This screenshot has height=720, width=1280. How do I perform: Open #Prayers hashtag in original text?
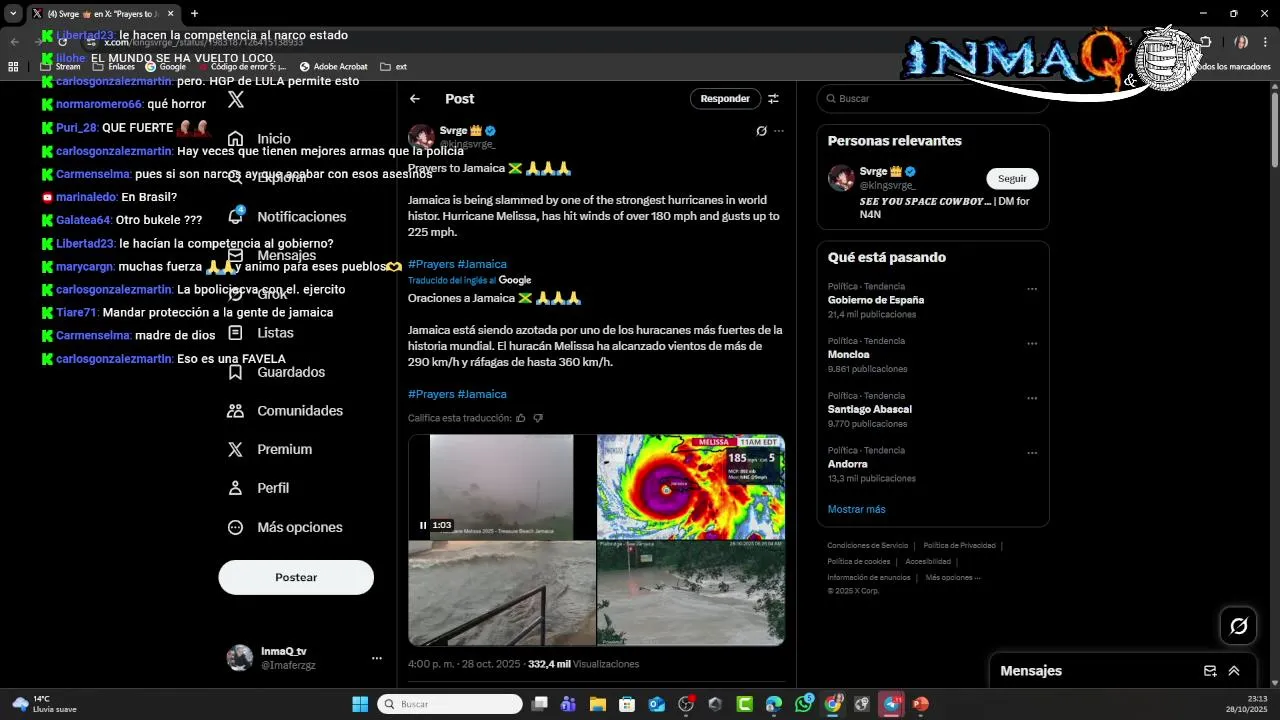pyautogui.click(x=431, y=264)
